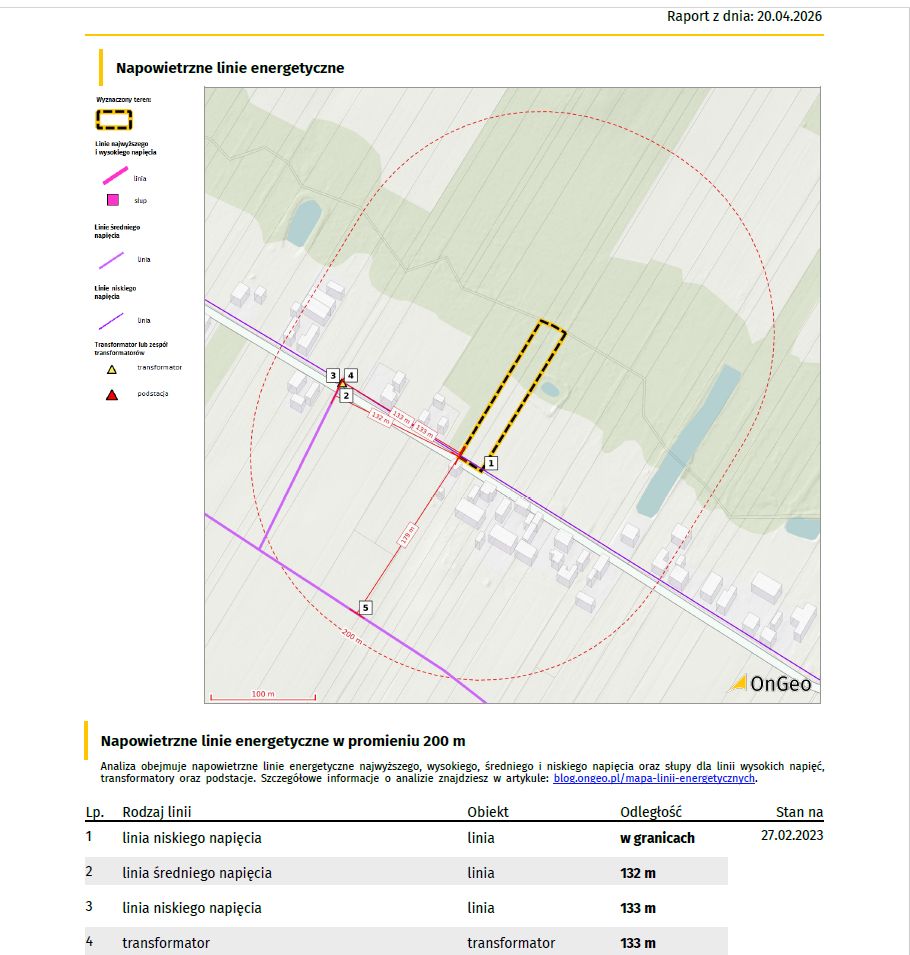Click the '200 m' radius label on the map
The height and width of the screenshot is (955, 910).
(x=352, y=638)
